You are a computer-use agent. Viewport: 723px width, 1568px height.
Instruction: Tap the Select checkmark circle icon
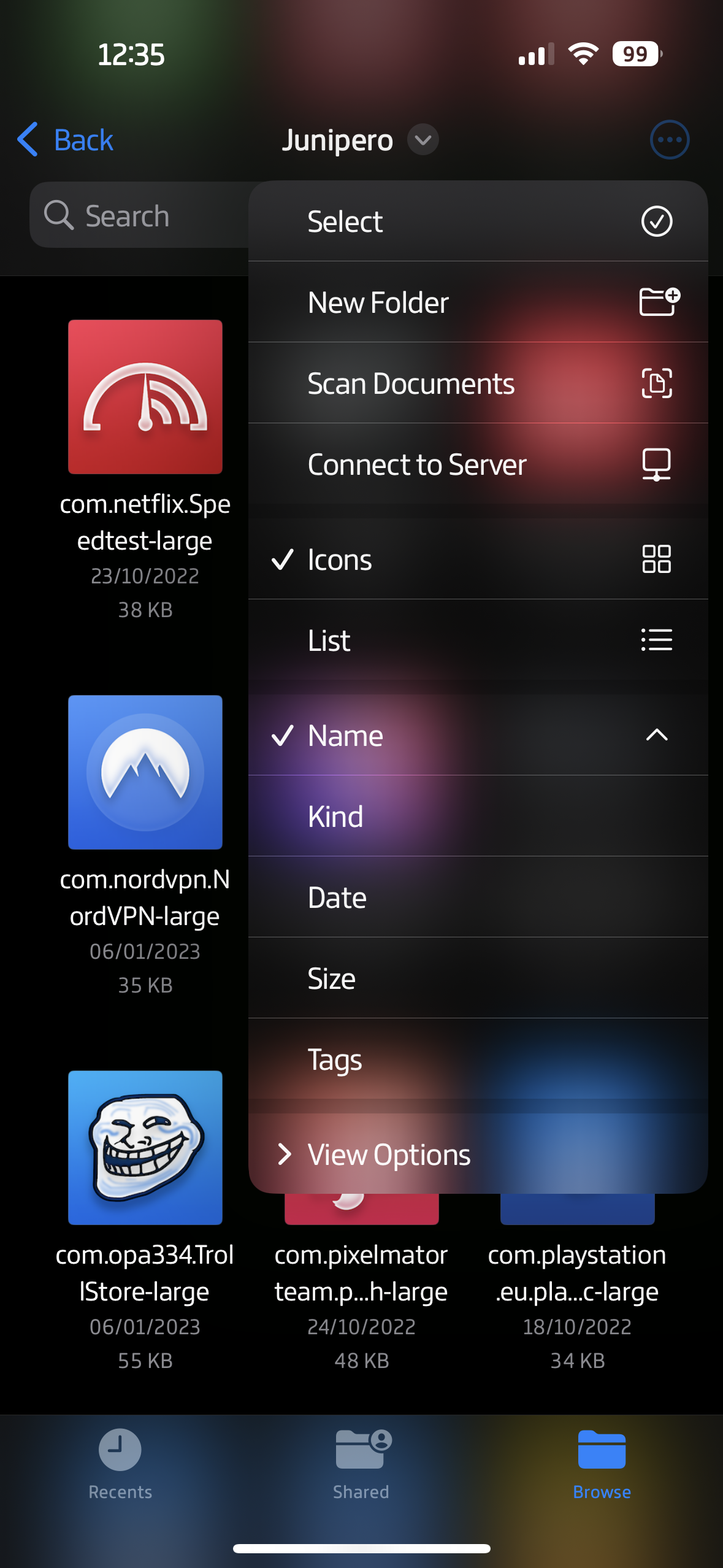coord(656,221)
